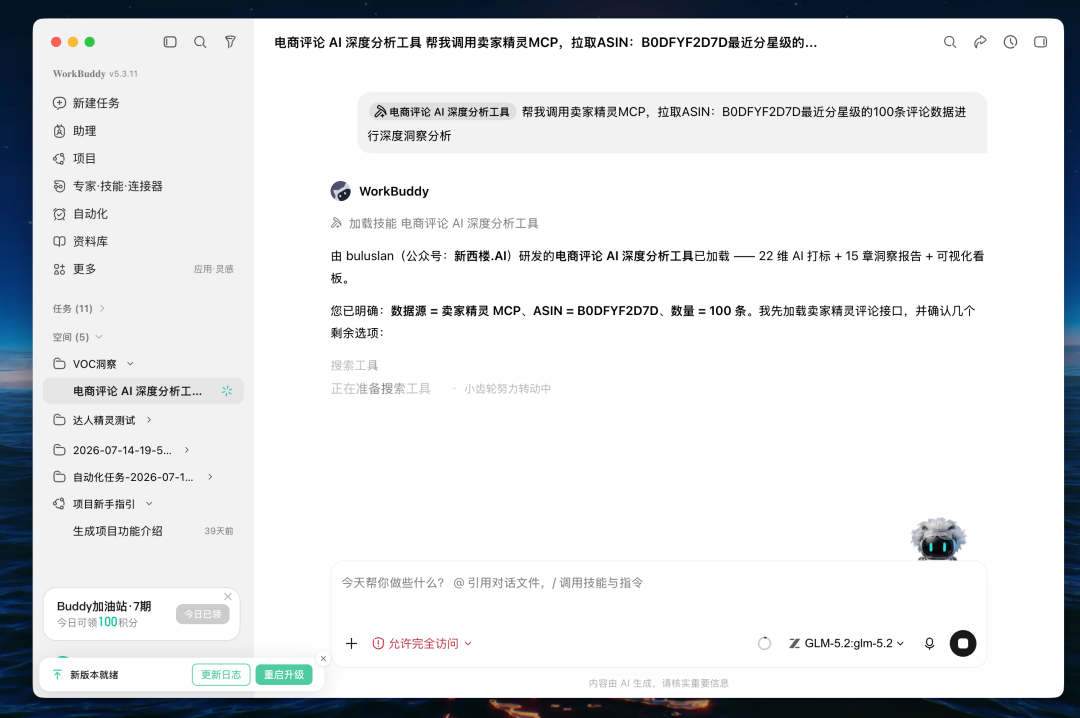Click the 电商评论 AI 深度分析工具 skill tag
This screenshot has width=1080, height=718.
point(442,112)
